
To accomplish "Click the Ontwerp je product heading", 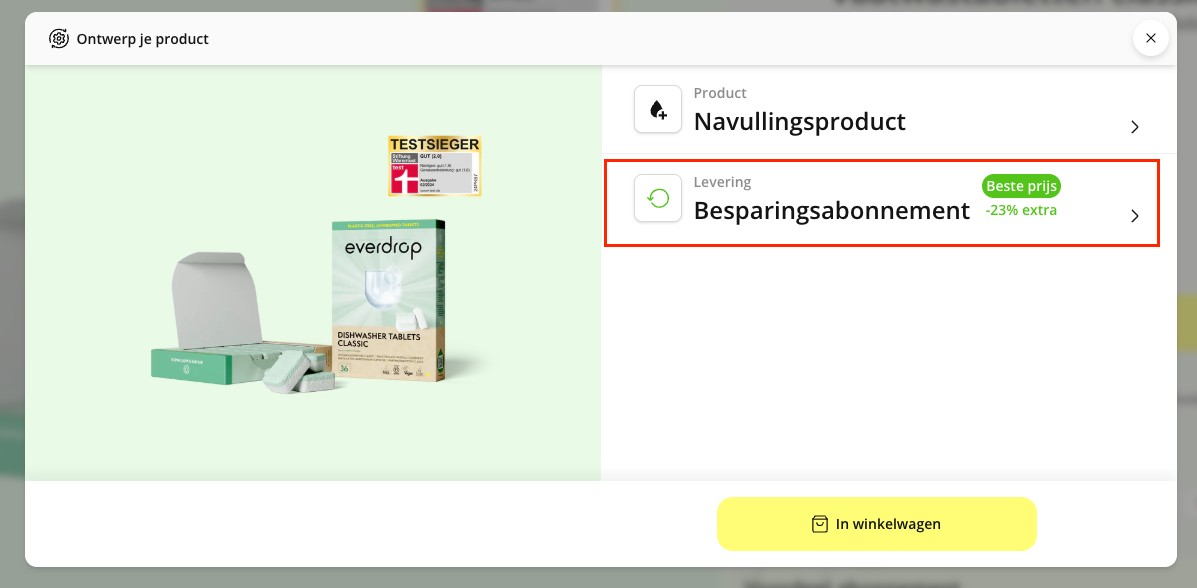I will tap(142, 39).
